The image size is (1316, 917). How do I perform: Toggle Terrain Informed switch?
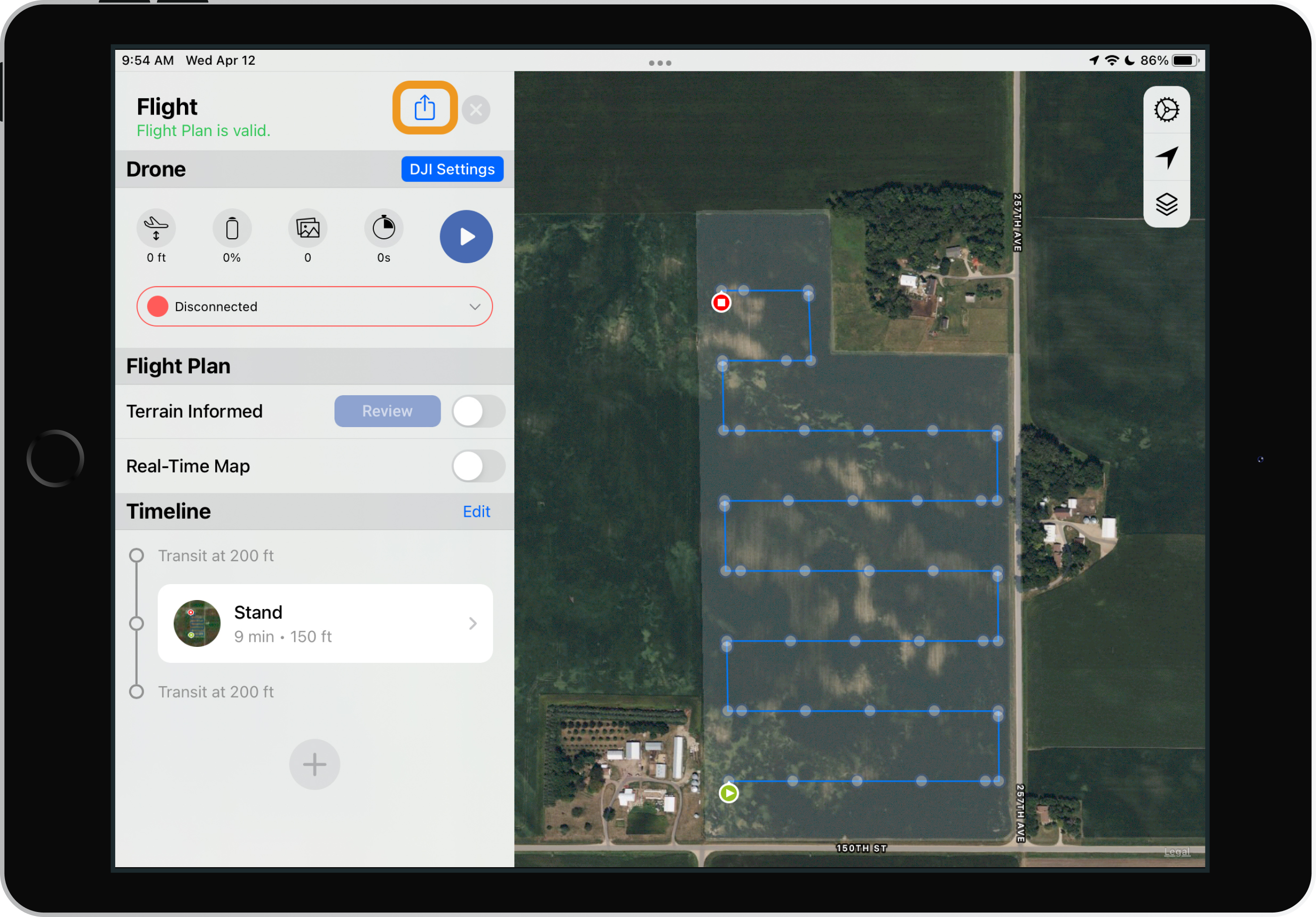pos(479,411)
